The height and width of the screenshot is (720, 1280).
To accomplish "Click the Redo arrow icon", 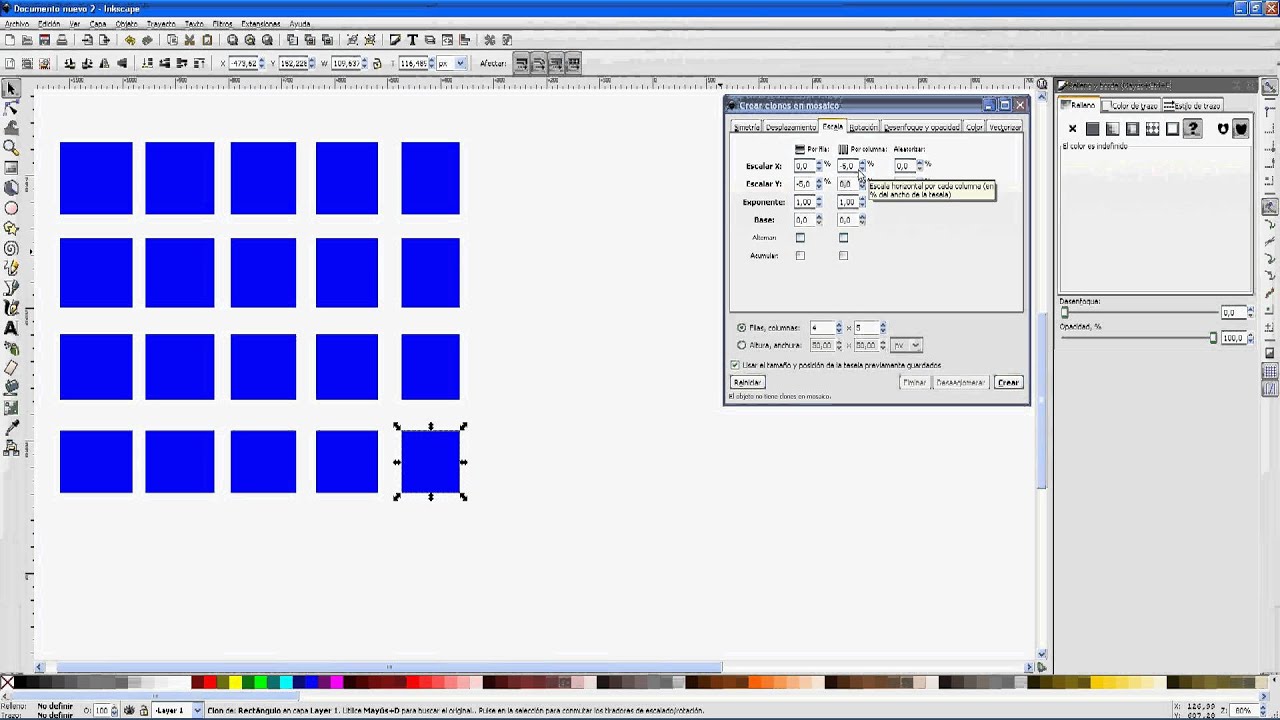I will [x=147, y=40].
